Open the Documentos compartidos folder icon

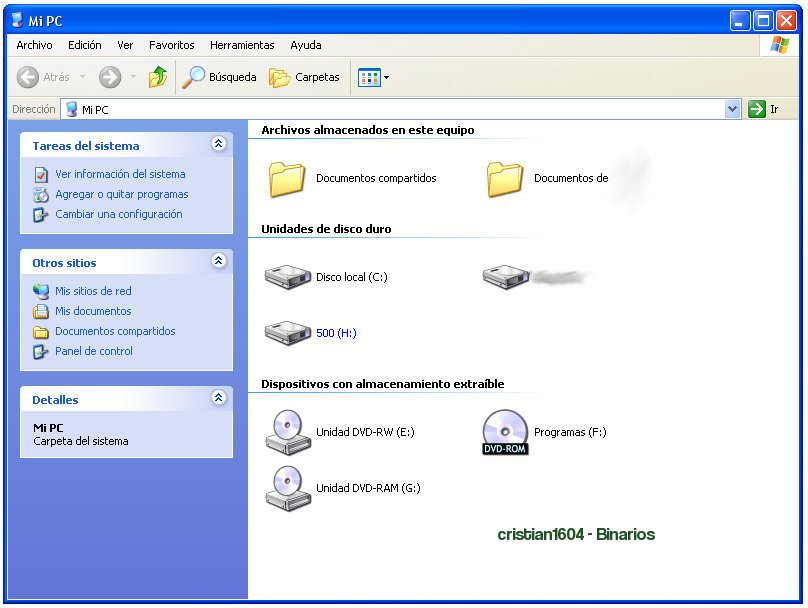(x=287, y=179)
